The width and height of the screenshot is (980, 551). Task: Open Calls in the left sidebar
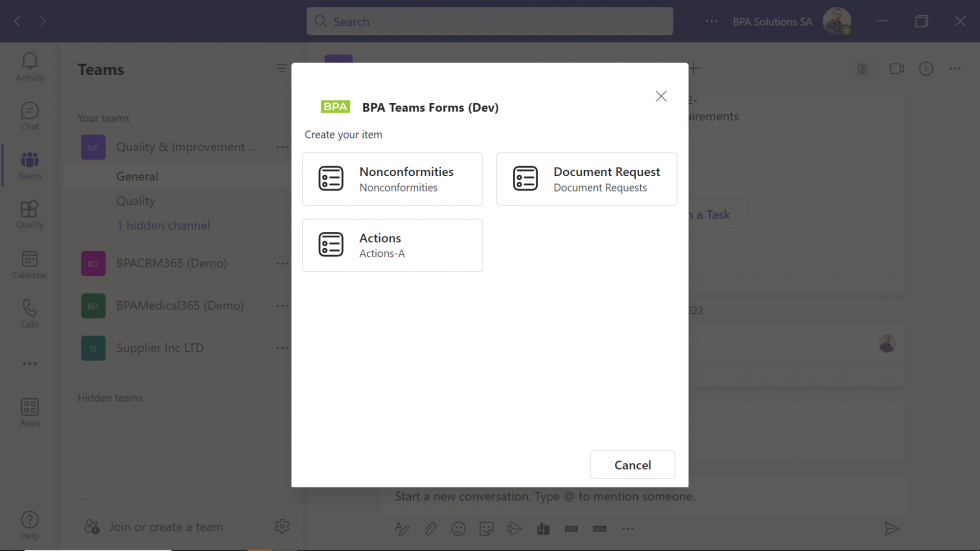coord(30,313)
